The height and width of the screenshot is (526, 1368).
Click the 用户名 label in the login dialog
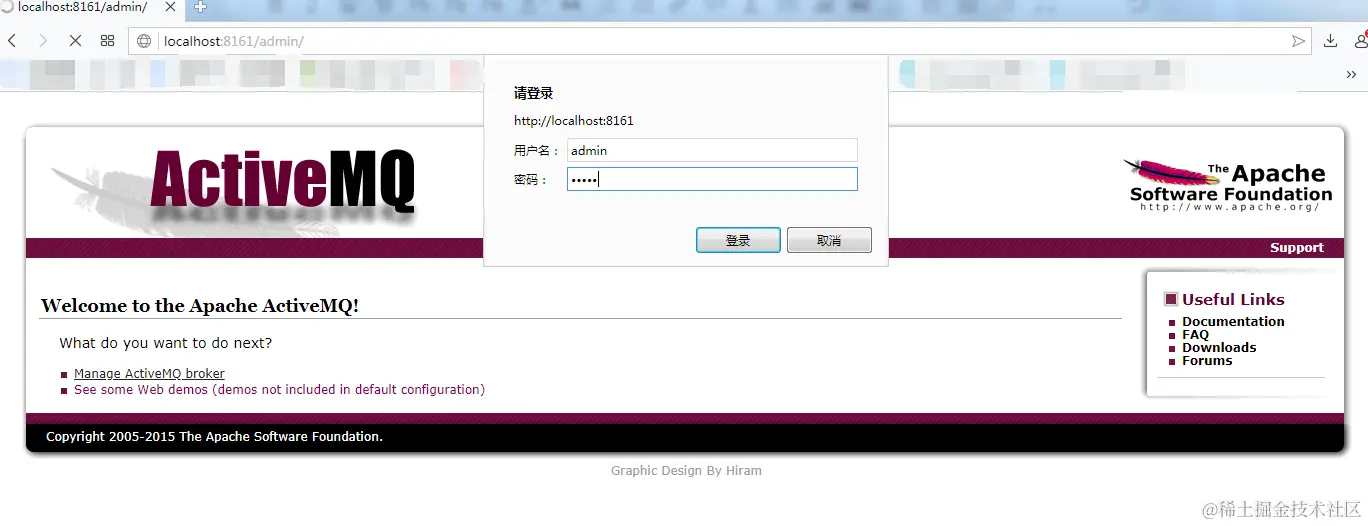[537, 151]
